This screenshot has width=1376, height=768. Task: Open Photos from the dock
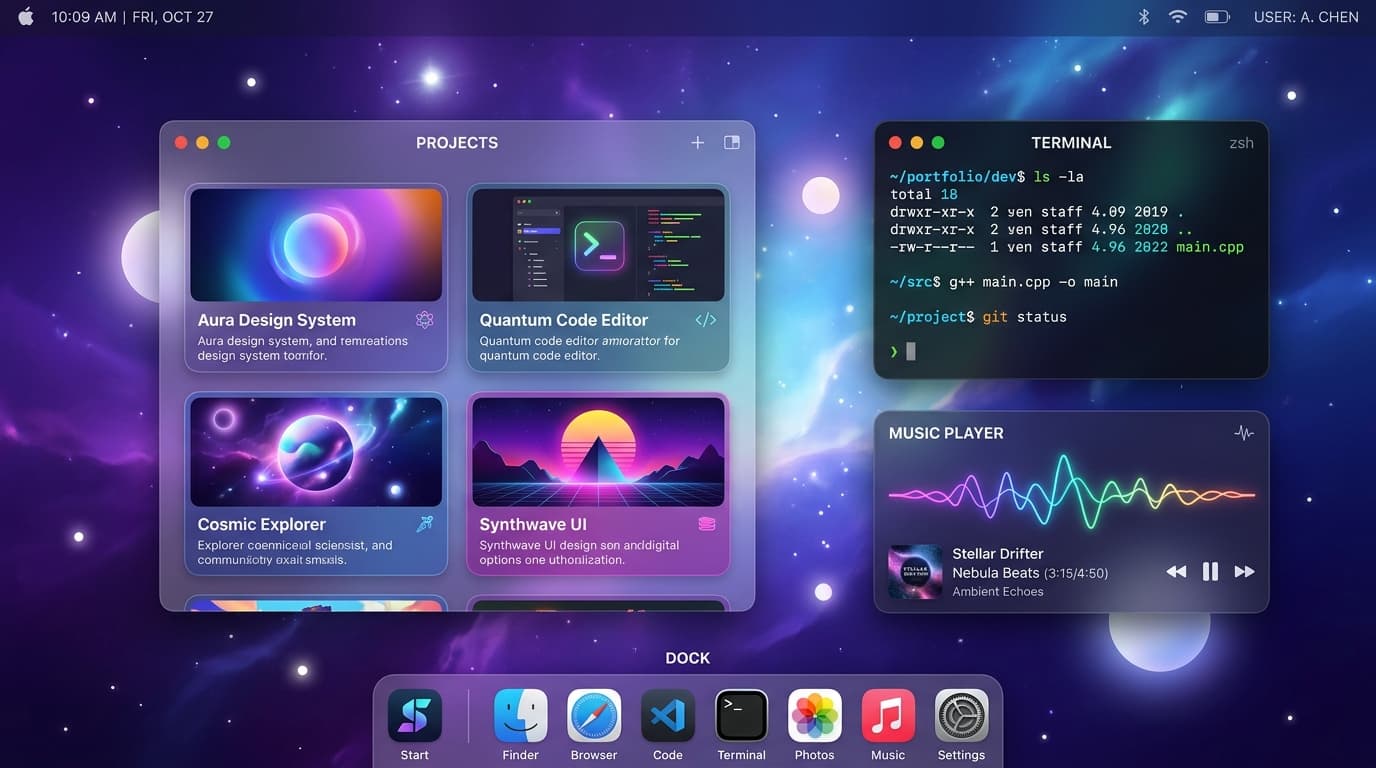pyautogui.click(x=815, y=715)
